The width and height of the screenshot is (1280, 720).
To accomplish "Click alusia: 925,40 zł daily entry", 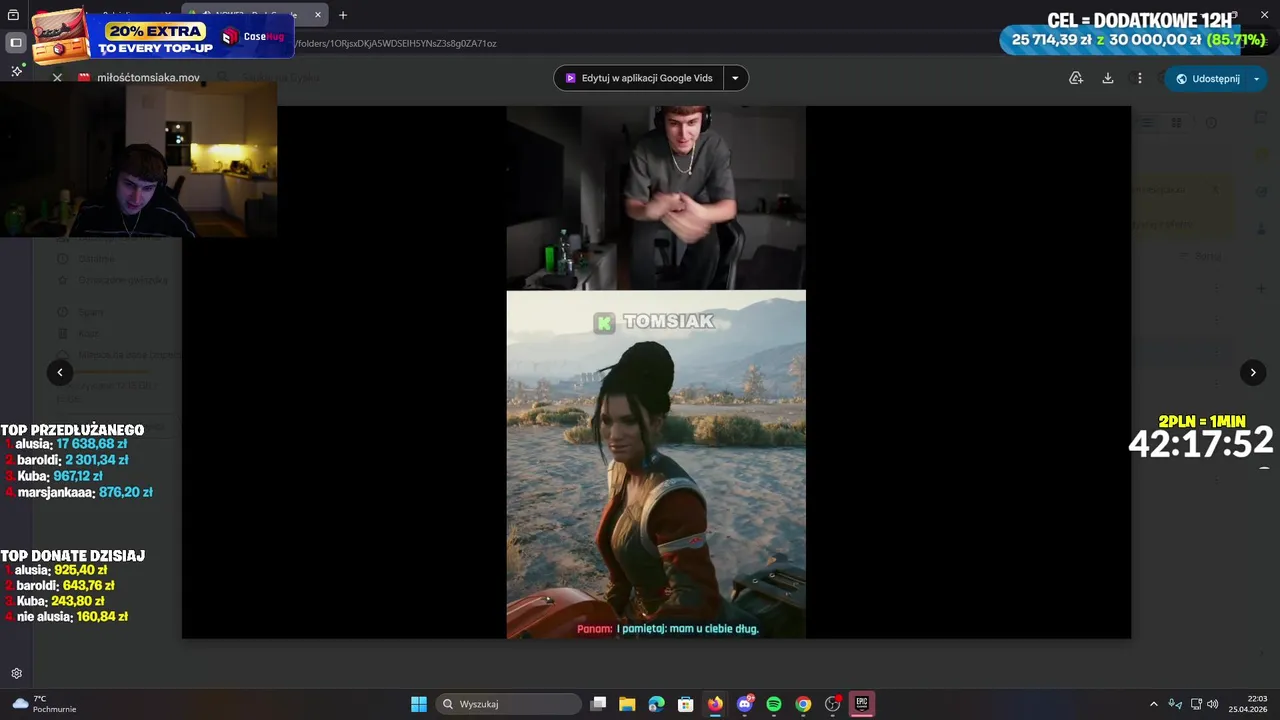I will pos(55,570).
